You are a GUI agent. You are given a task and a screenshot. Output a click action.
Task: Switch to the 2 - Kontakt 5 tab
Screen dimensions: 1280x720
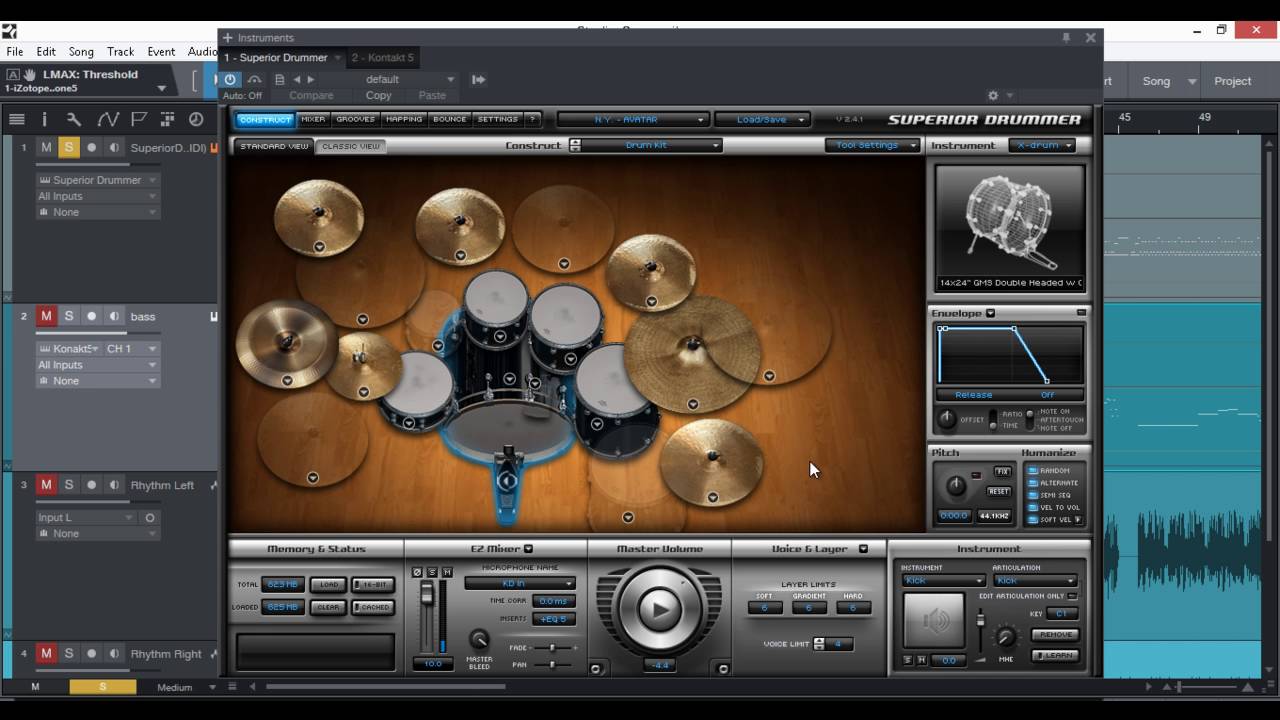click(382, 58)
